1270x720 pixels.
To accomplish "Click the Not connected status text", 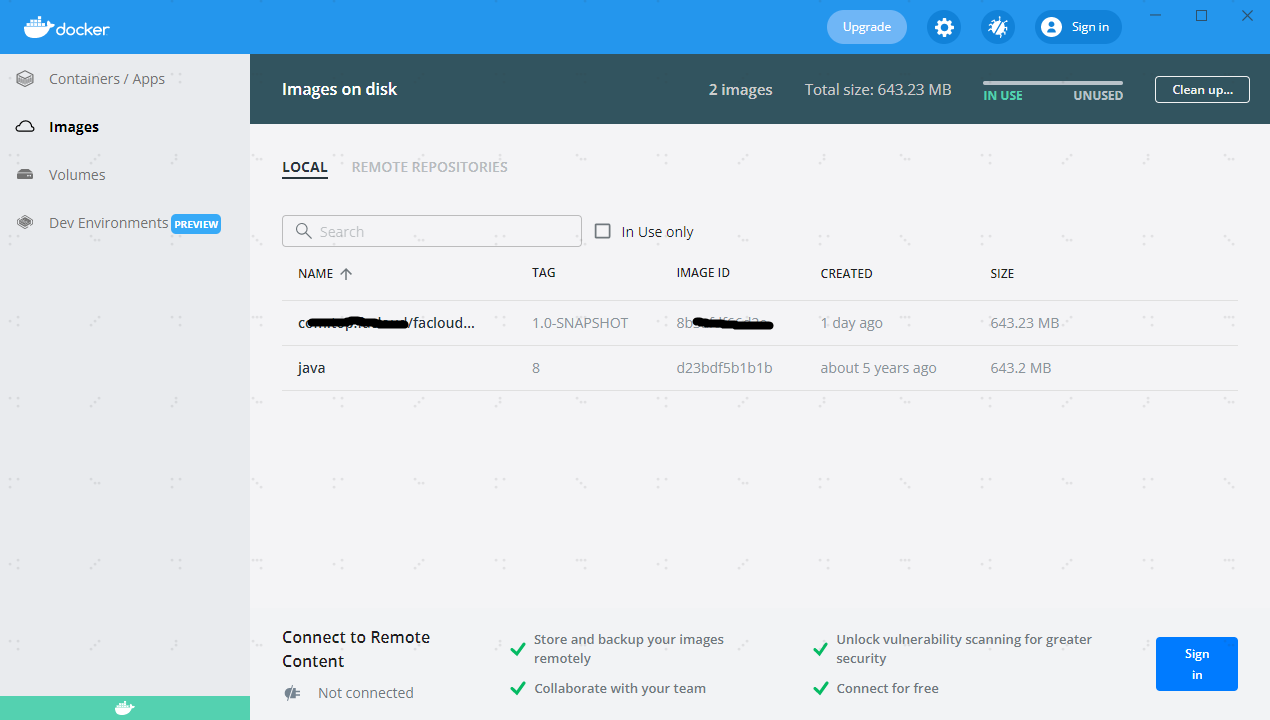I will pyautogui.click(x=366, y=693).
